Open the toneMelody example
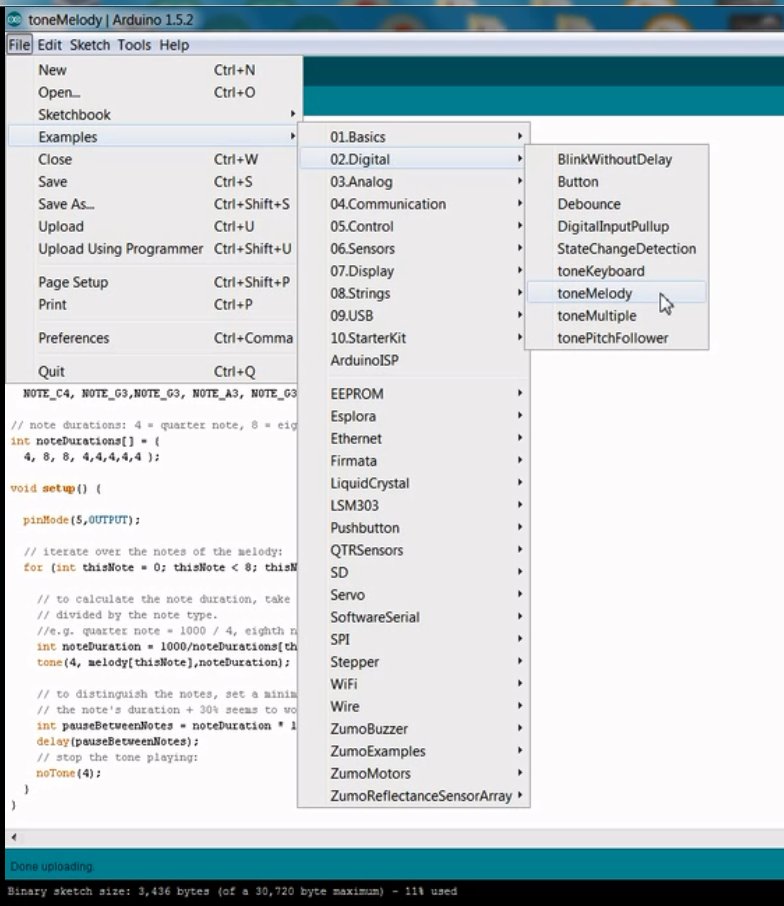Viewport: 784px width, 906px height. (616, 294)
